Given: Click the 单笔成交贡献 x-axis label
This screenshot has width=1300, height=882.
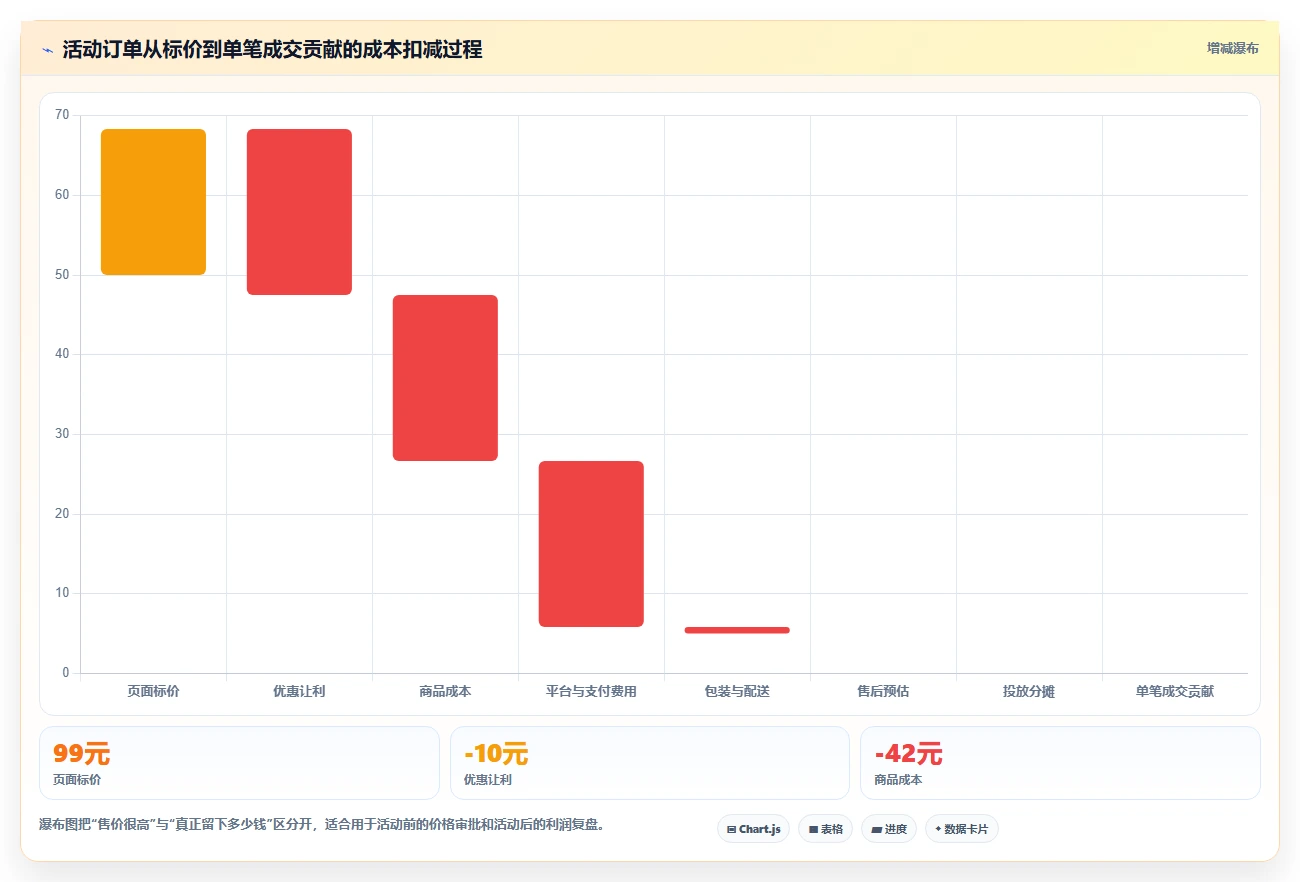Looking at the screenshot, I should 1175,691.
